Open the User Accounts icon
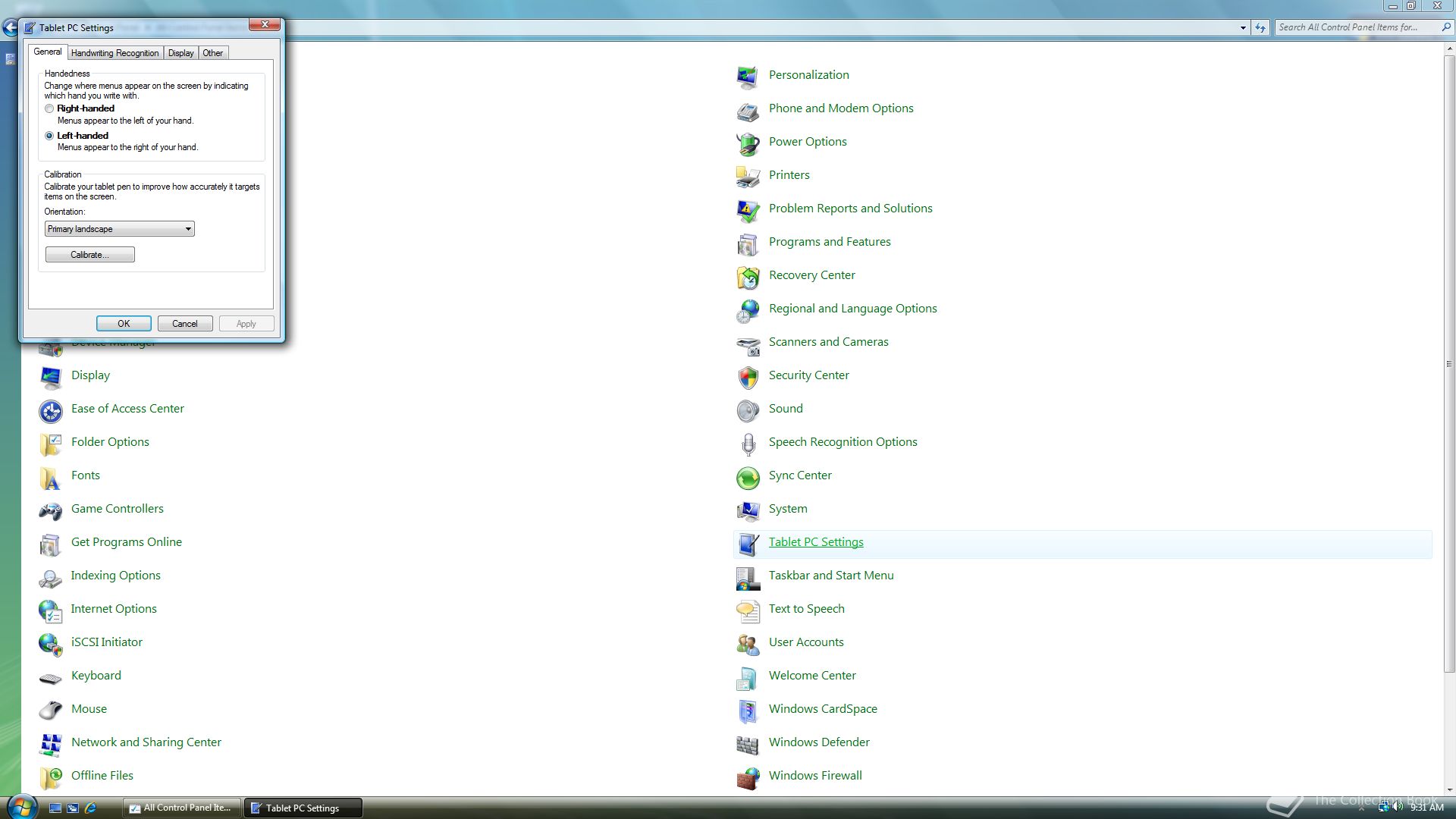This screenshot has width=1456, height=819. 748,643
